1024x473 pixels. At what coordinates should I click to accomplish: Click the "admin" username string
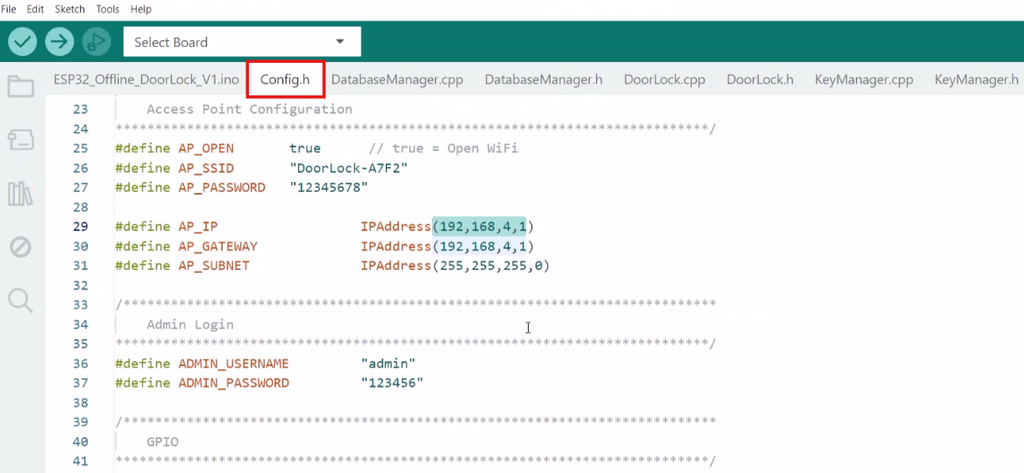coord(388,363)
